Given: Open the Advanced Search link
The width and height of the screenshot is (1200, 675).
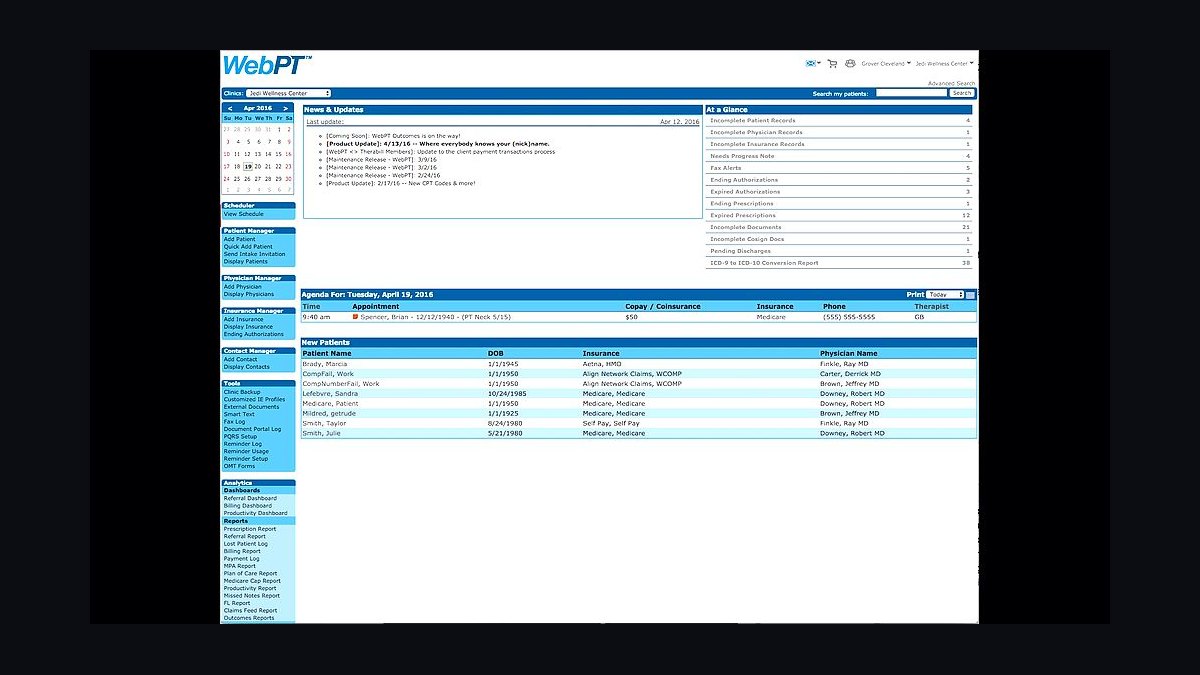Looking at the screenshot, I should point(951,83).
